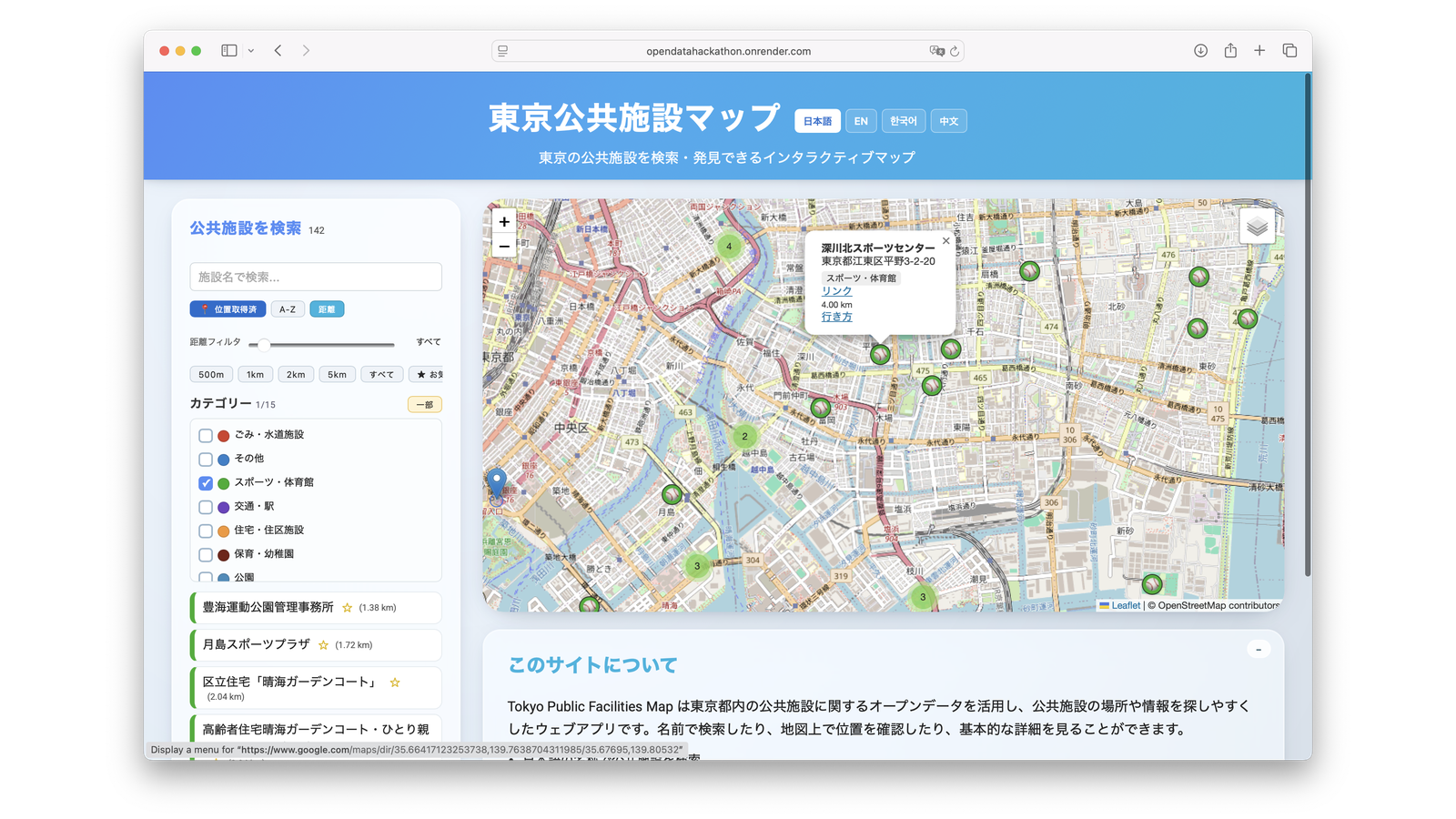Favorite 月島スポーツプラザ with its star
Screen dimensions: 1456x819
[323, 645]
